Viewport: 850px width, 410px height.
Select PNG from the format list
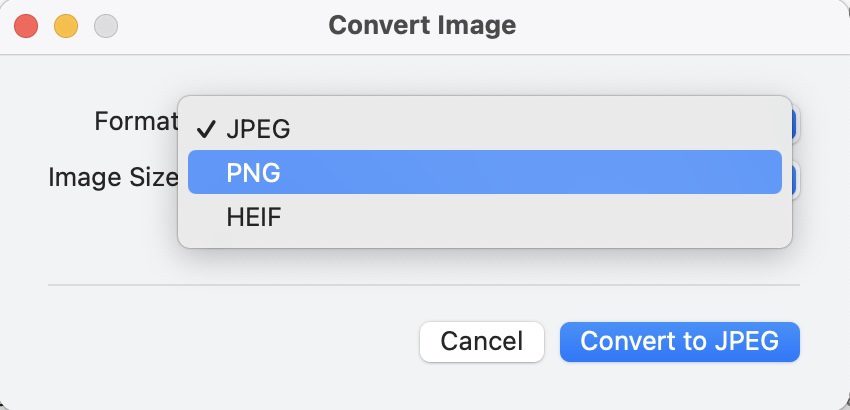[254, 172]
